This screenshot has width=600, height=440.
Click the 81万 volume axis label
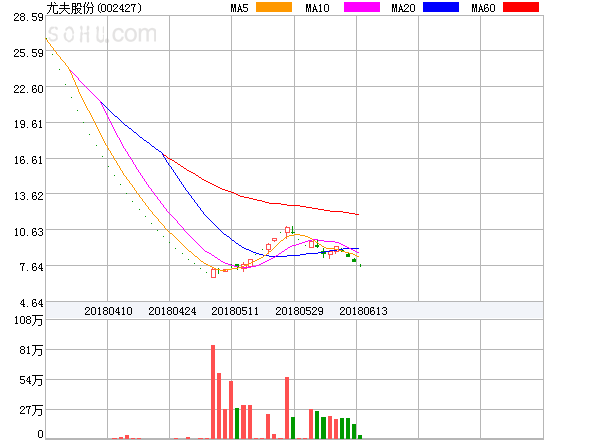click(31, 350)
